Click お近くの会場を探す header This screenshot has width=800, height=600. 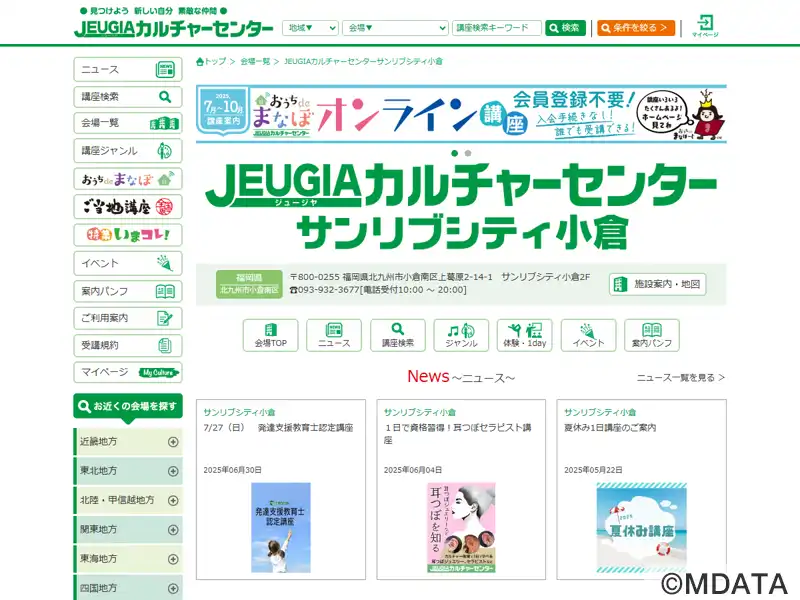click(128, 407)
